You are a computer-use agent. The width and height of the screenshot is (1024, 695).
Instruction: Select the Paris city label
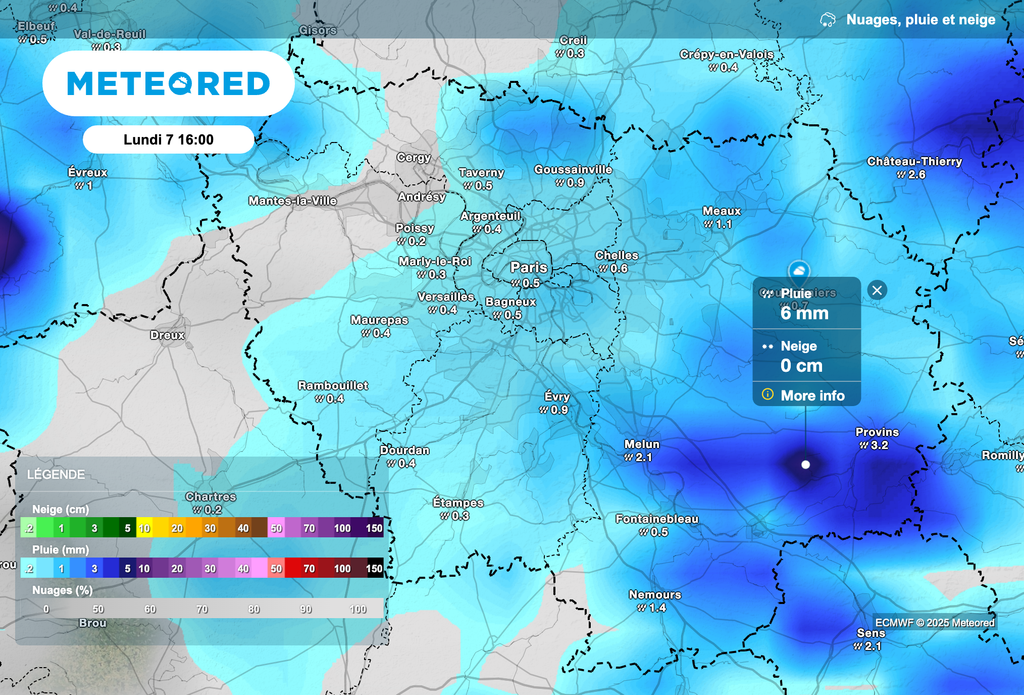pyautogui.click(x=529, y=268)
